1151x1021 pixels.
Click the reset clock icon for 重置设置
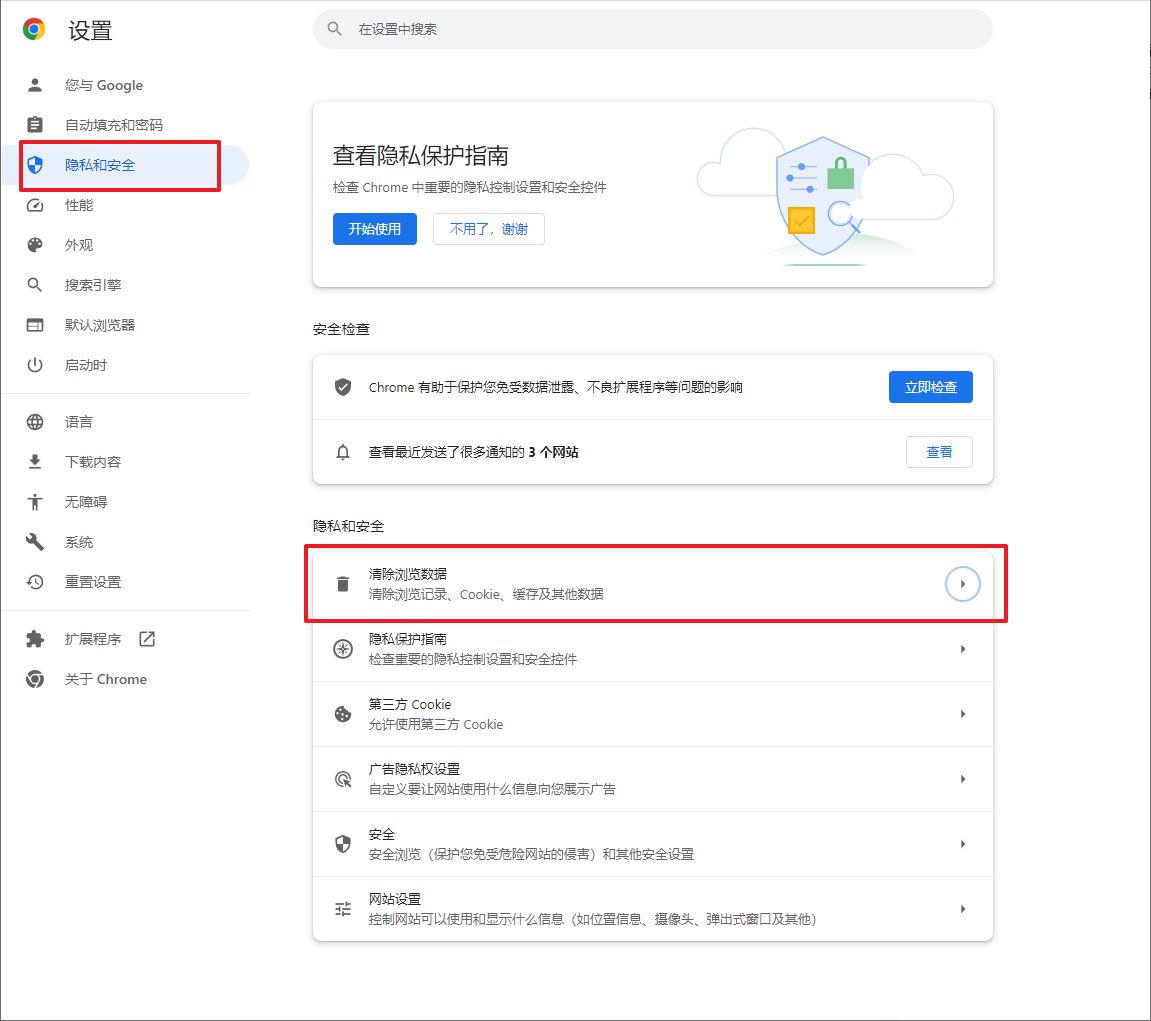[35, 582]
